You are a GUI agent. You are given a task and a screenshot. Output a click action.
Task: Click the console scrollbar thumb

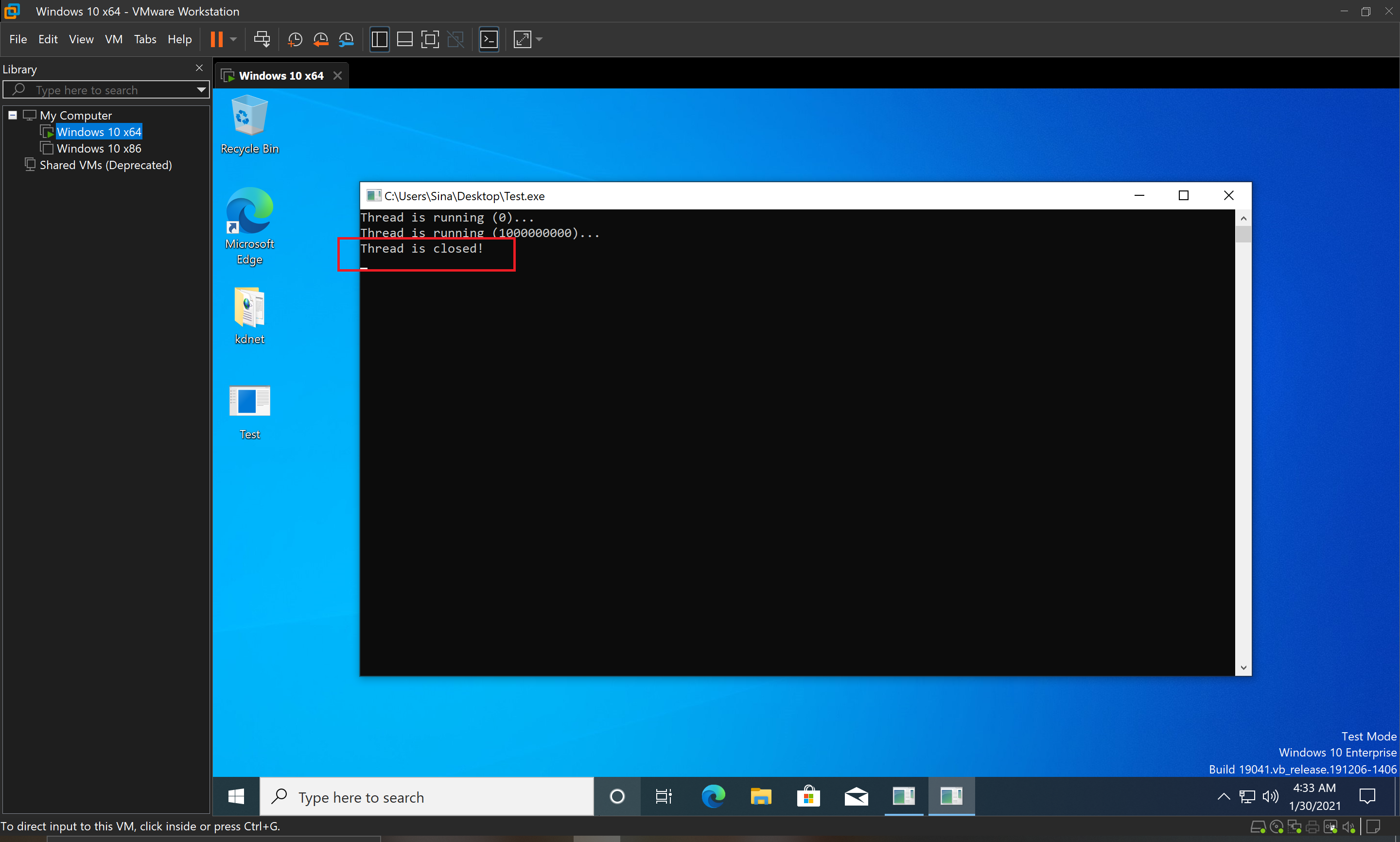coord(1243,234)
